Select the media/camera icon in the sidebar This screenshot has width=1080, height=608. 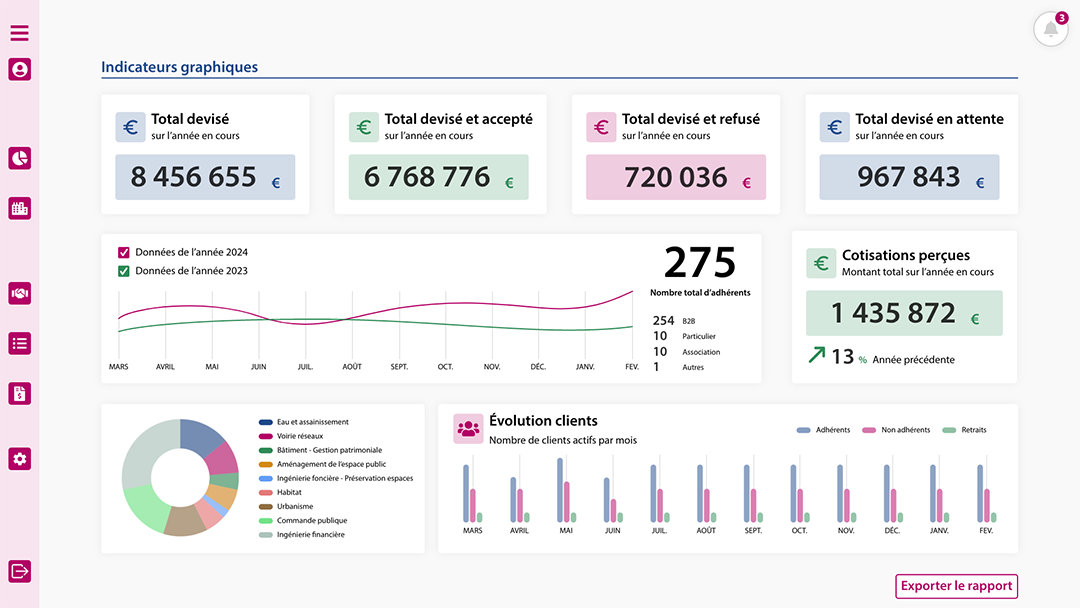coord(19,293)
